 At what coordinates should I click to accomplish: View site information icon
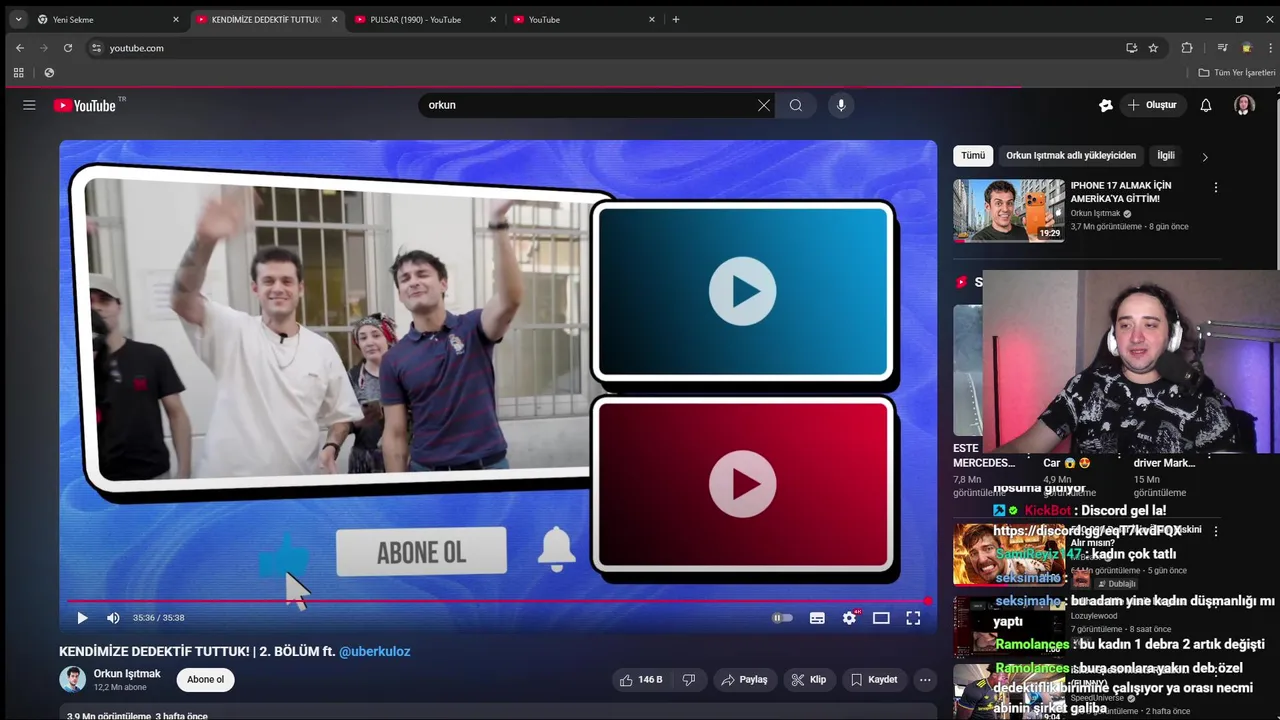click(96, 48)
